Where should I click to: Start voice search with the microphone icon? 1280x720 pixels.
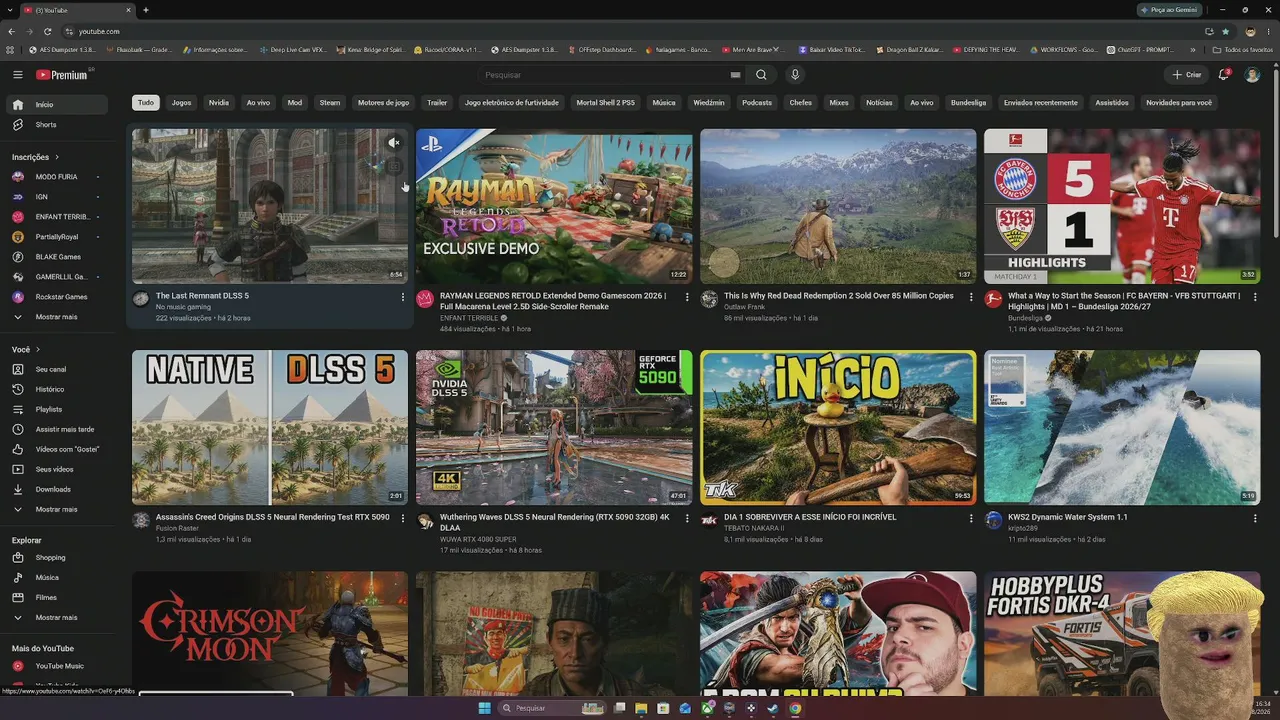pyautogui.click(x=795, y=75)
